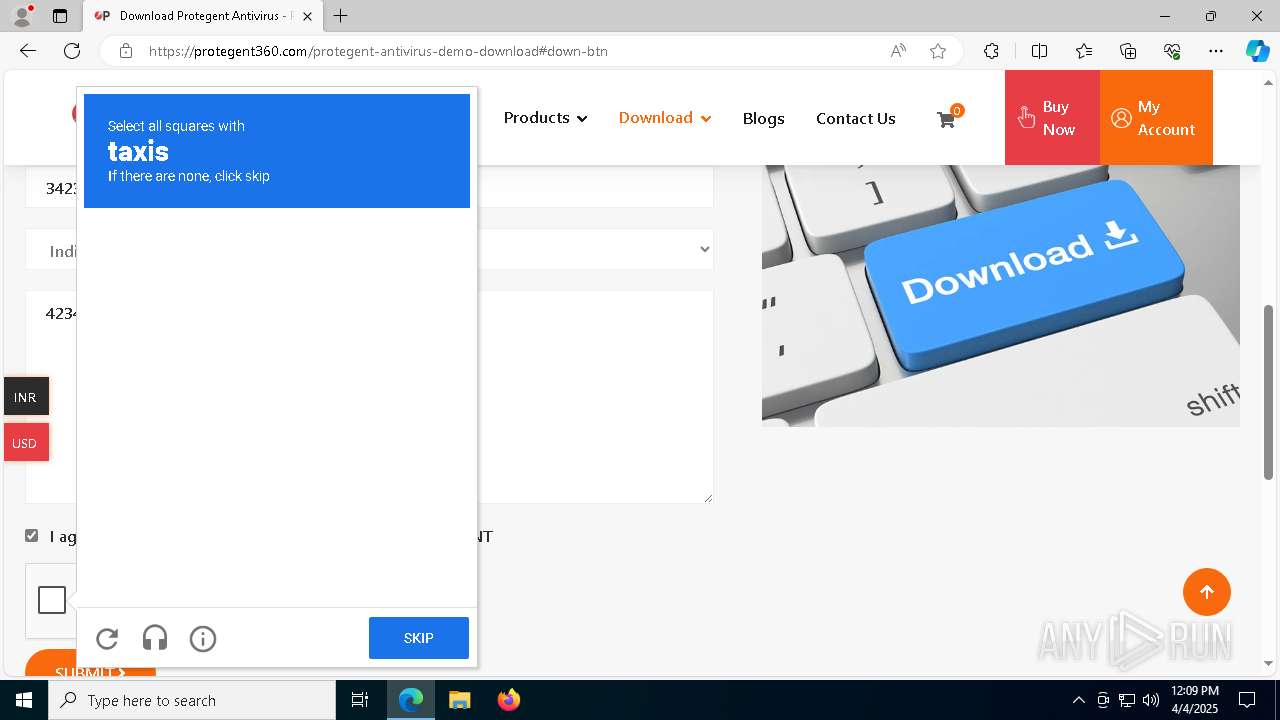Check the captcha verification checkbox
The width and height of the screenshot is (1280, 720).
(x=52, y=600)
